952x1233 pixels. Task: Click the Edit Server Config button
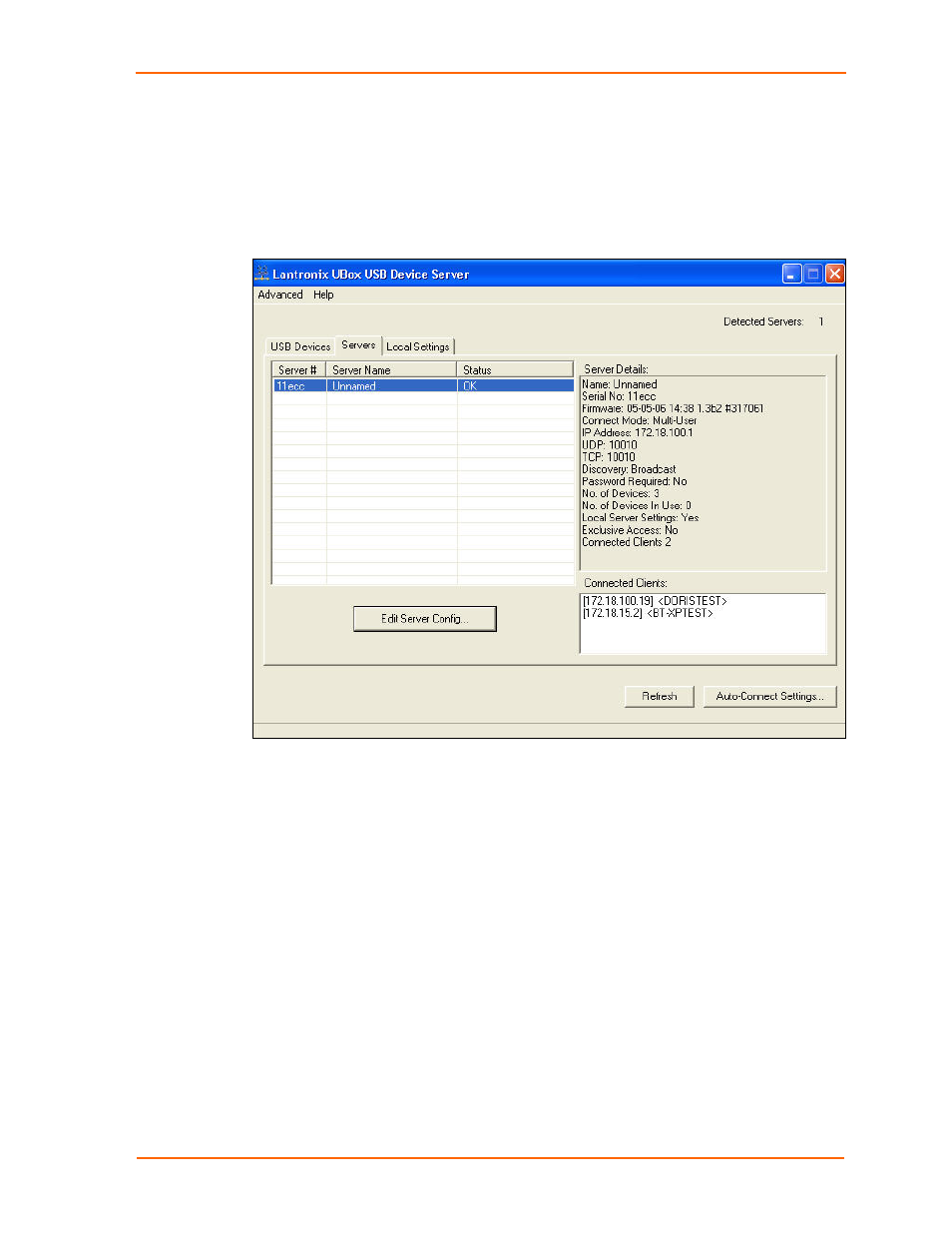pos(425,619)
